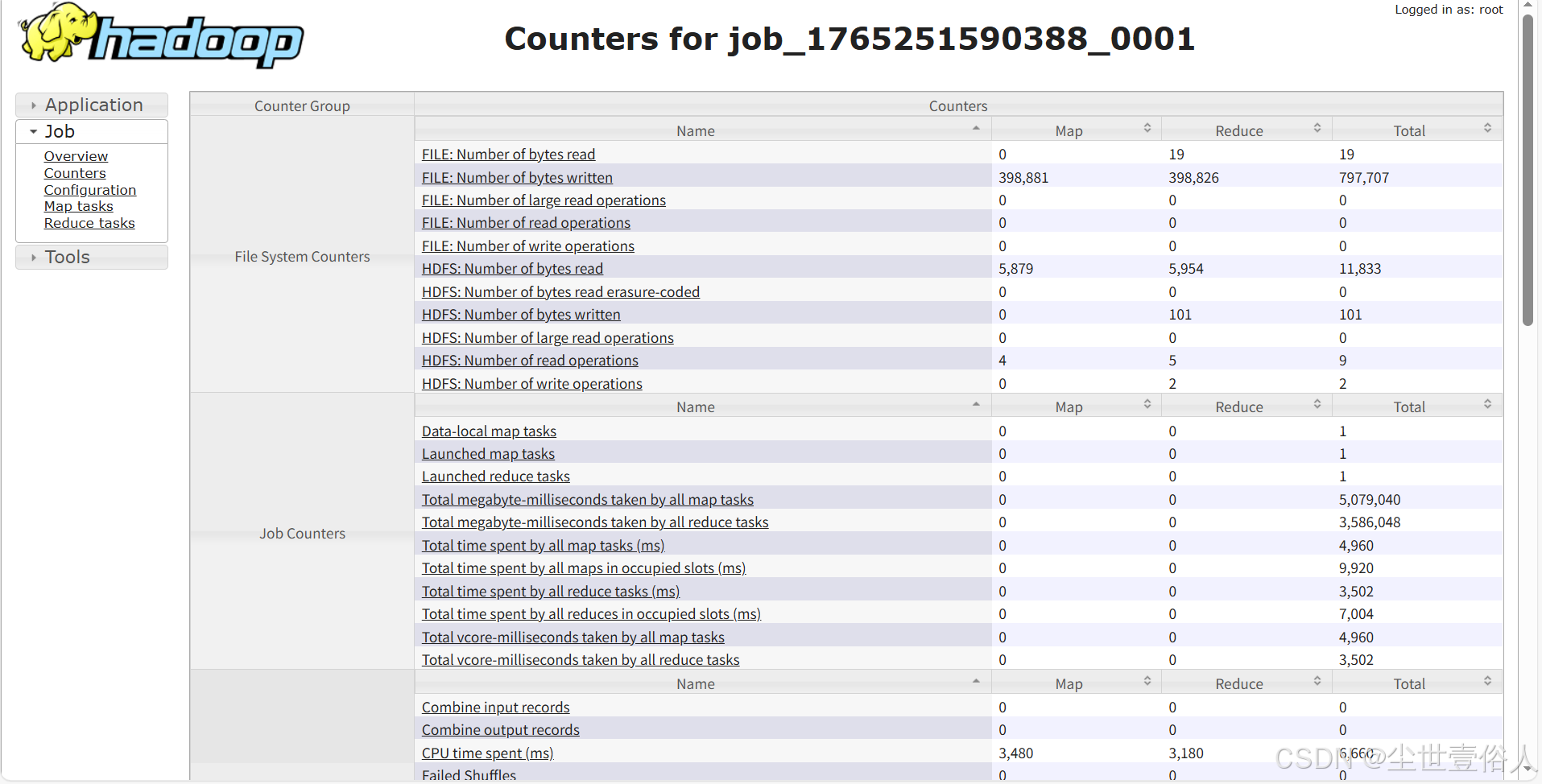Click the Counter Group column header

point(302,105)
